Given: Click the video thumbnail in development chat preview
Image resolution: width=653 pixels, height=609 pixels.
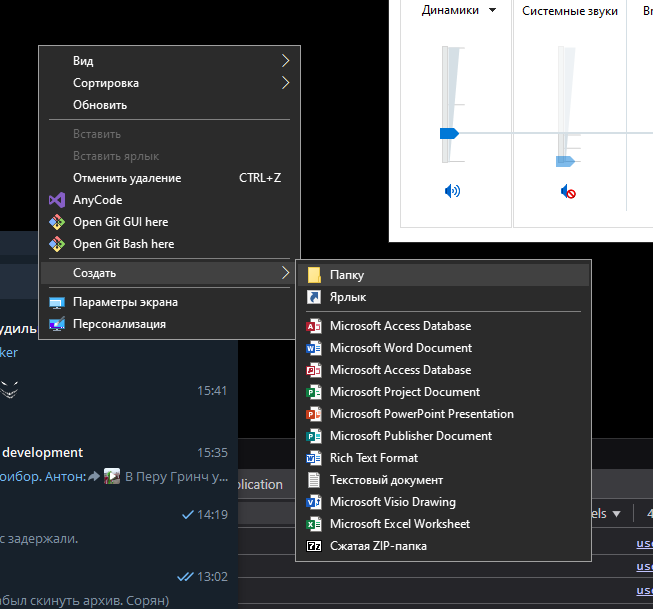Looking at the screenshot, I should [x=112, y=477].
